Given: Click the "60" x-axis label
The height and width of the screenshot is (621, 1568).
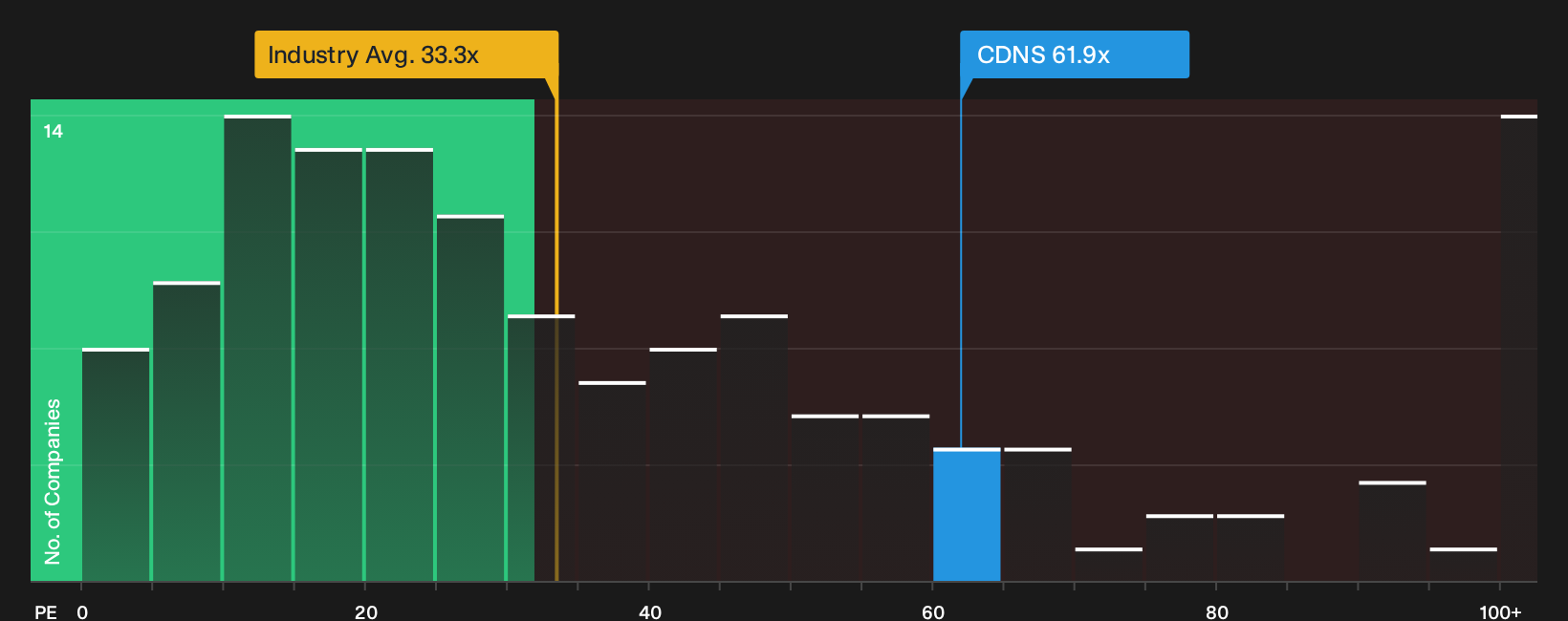Looking at the screenshot, I should tap(933, 611).
